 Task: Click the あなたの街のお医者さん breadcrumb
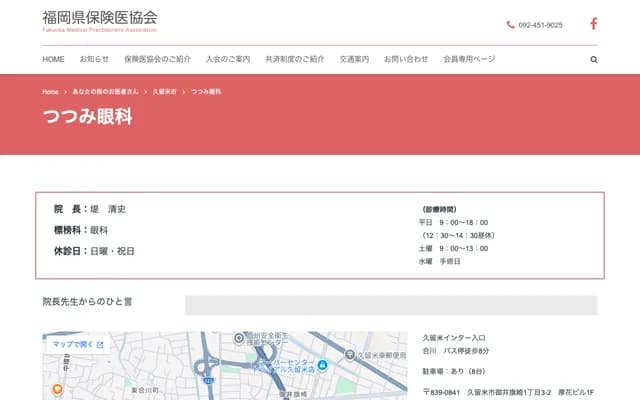point(106,92)
